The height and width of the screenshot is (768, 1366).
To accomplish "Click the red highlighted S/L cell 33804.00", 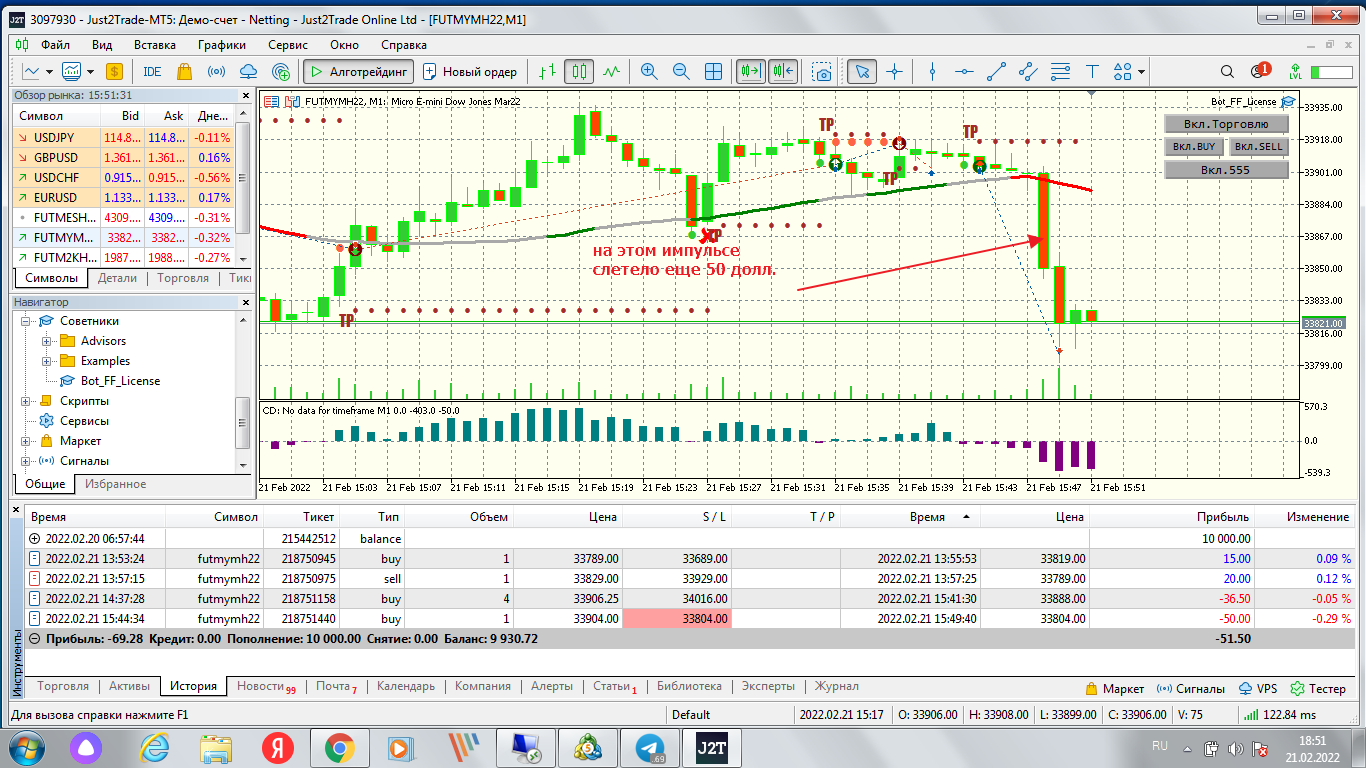I will (676, 619).
